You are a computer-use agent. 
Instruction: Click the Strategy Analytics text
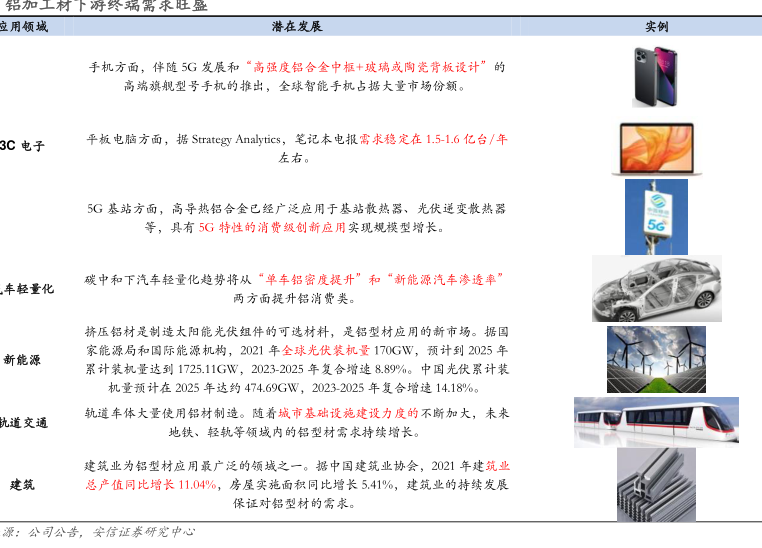point(238,139)
